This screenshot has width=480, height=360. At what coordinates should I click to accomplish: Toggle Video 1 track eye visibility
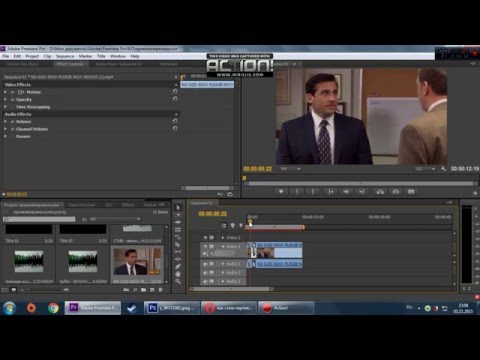point(205,246)
